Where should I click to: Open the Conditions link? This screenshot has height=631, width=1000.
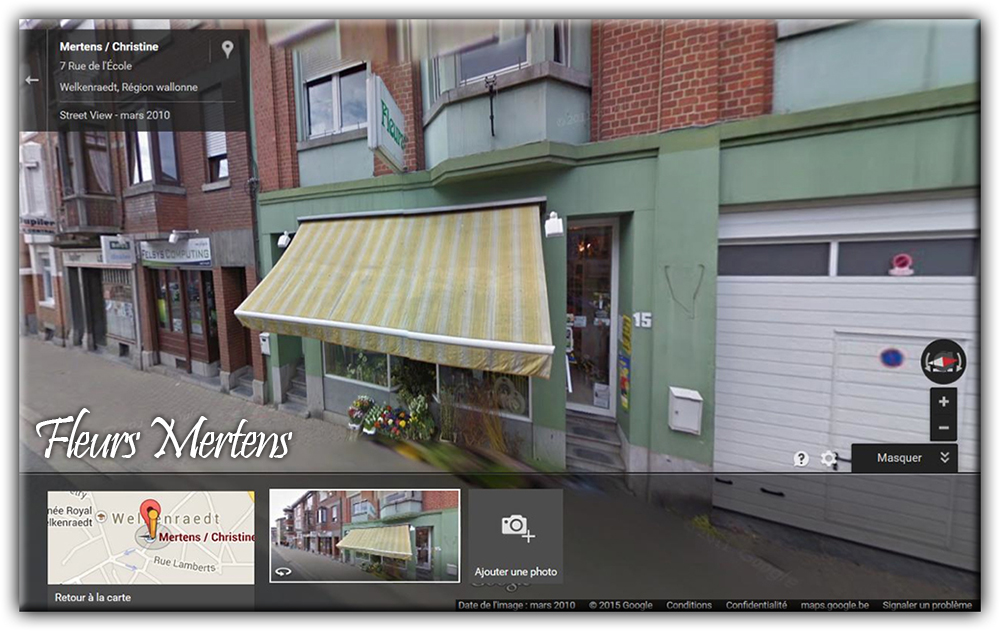[689, 605]
